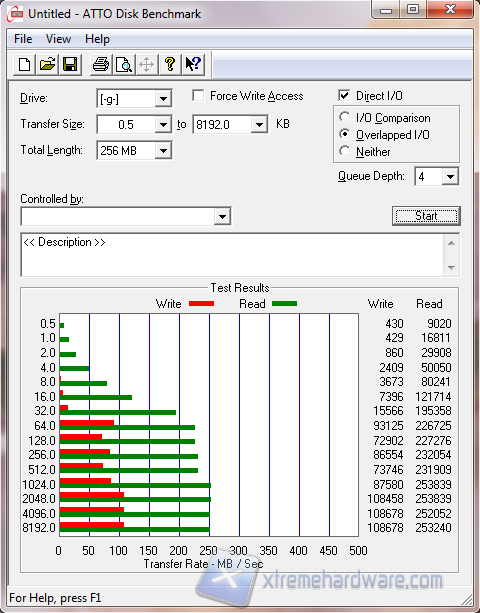The width and height of the screenshot is (480, 613).
Task: Click the New document toolbar icon
Action: (24, 65)
